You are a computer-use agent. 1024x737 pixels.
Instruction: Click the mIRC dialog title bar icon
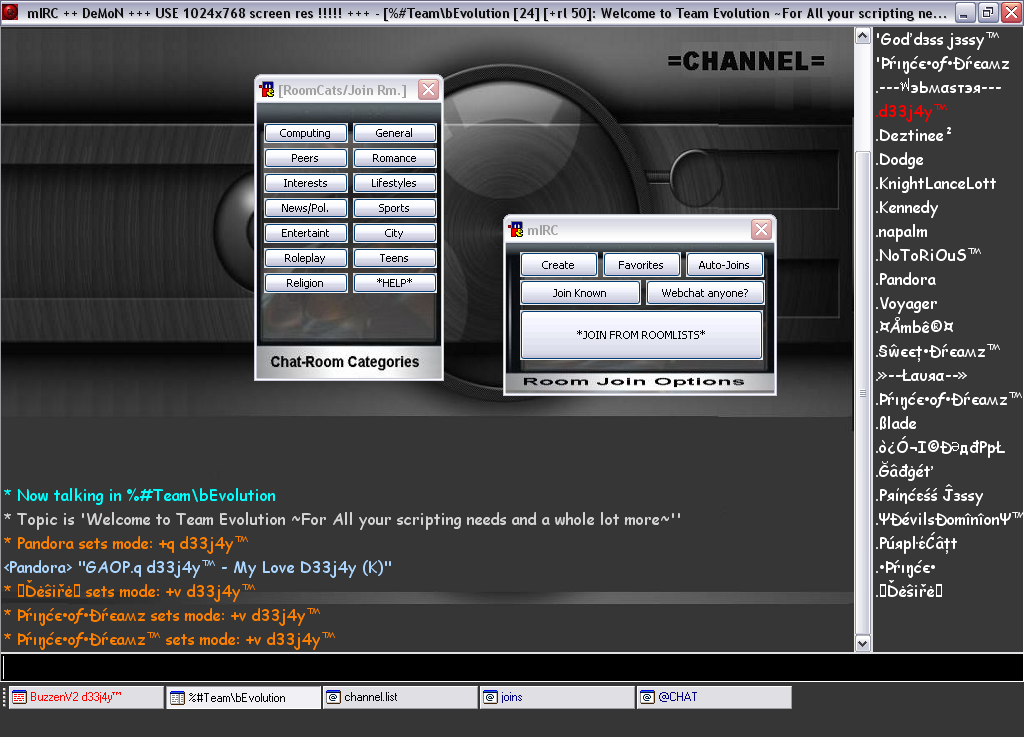pos(517,230)
